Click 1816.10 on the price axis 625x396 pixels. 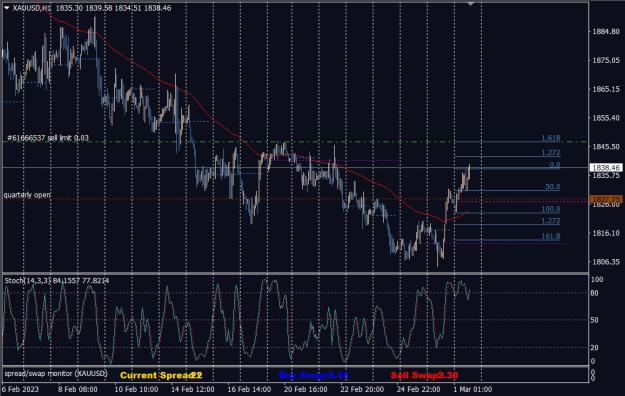tap(606, 233)
